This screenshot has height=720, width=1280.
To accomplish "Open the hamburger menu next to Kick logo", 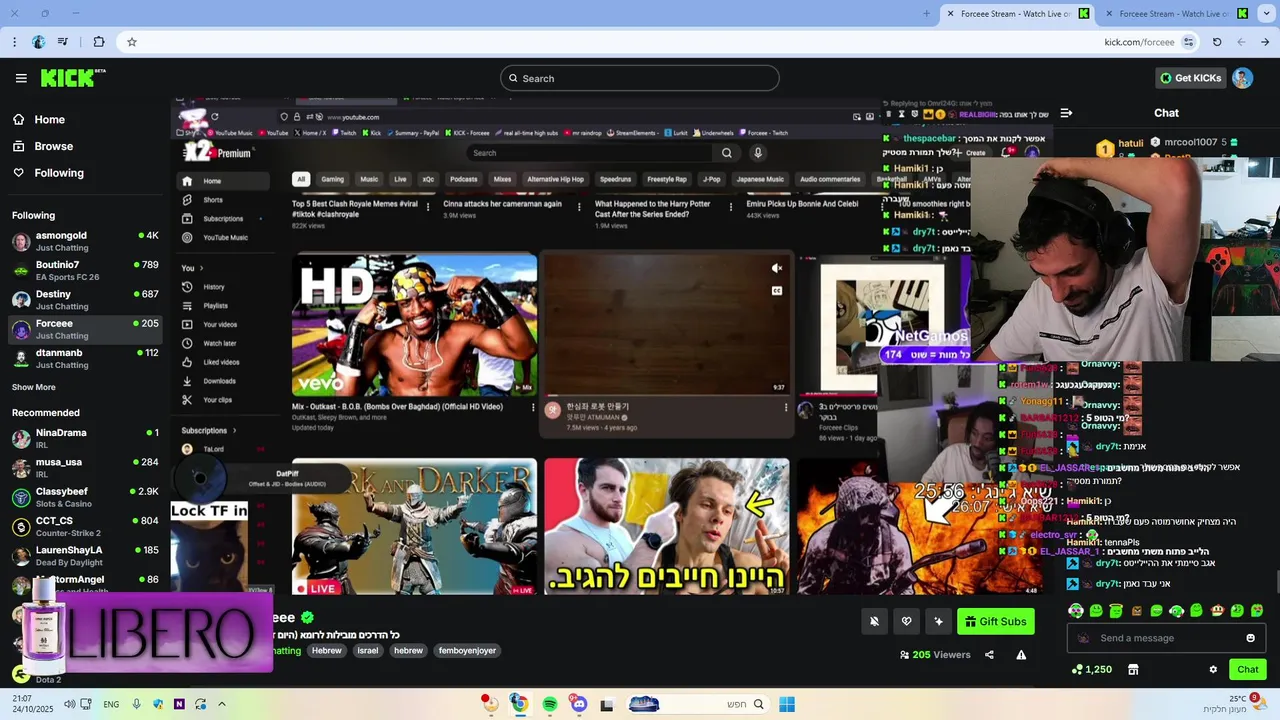I will pos(21,78).
